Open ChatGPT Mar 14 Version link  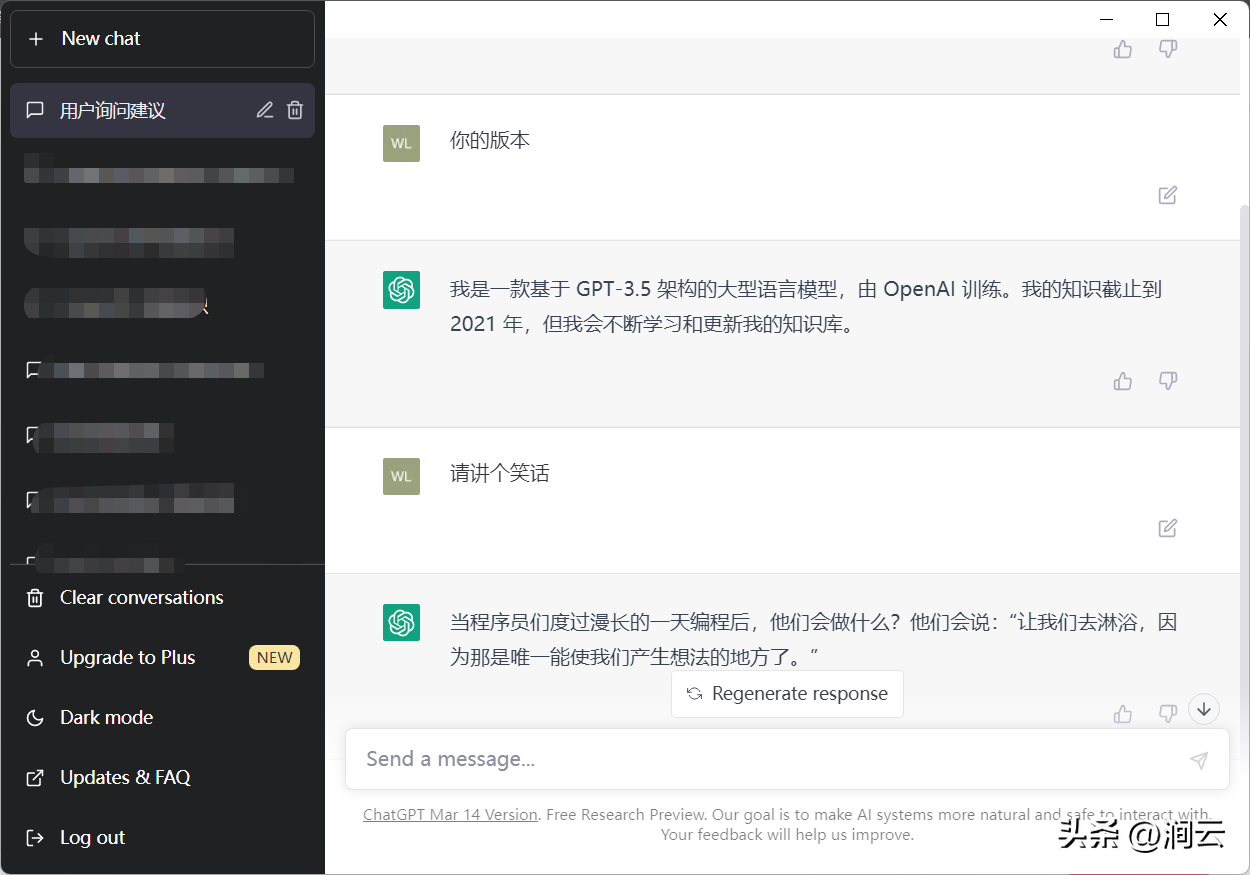tap(450, 815)
